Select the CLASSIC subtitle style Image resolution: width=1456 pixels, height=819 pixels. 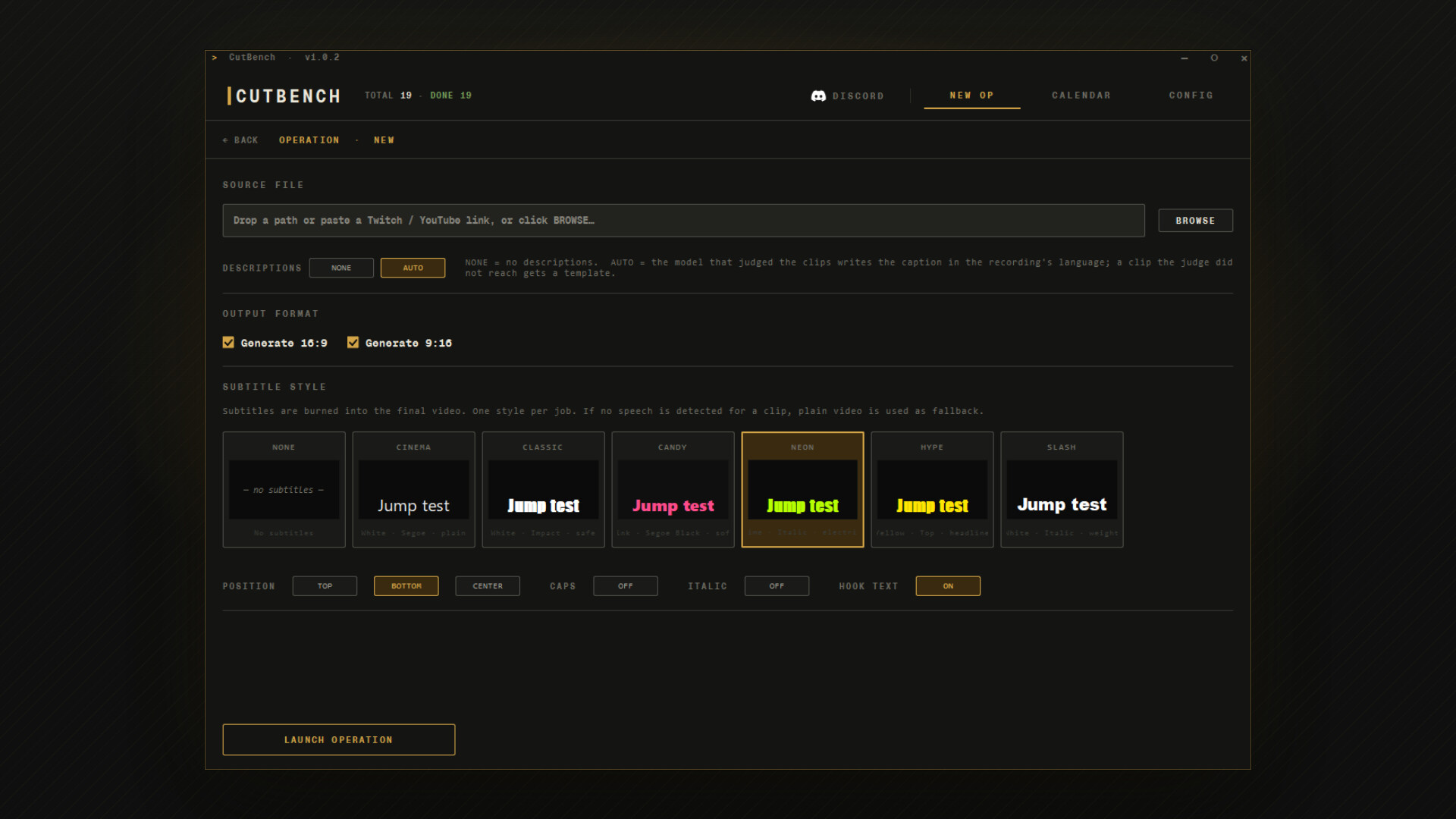click(x=543, y=490)
